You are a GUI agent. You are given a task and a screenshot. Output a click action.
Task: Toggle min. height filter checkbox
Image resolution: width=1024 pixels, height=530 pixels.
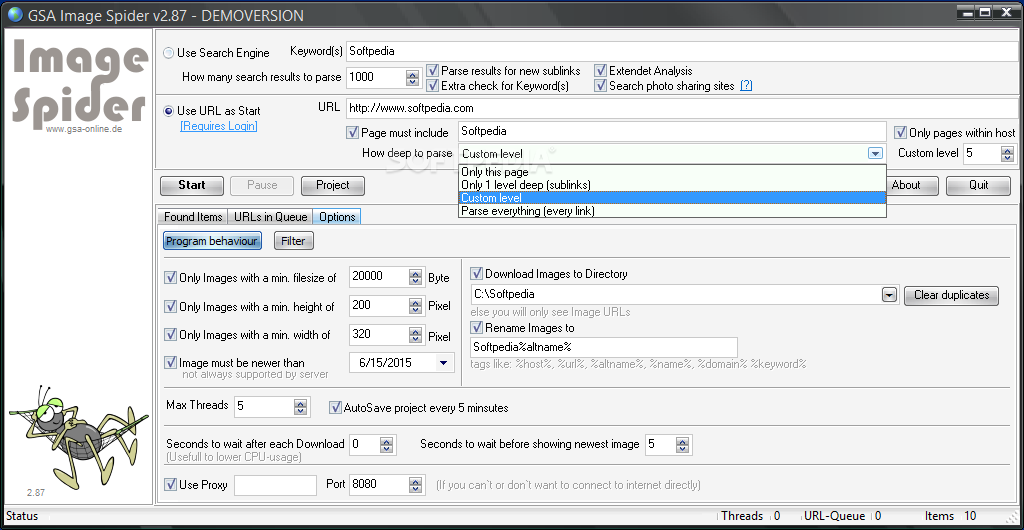click(170, 306)
